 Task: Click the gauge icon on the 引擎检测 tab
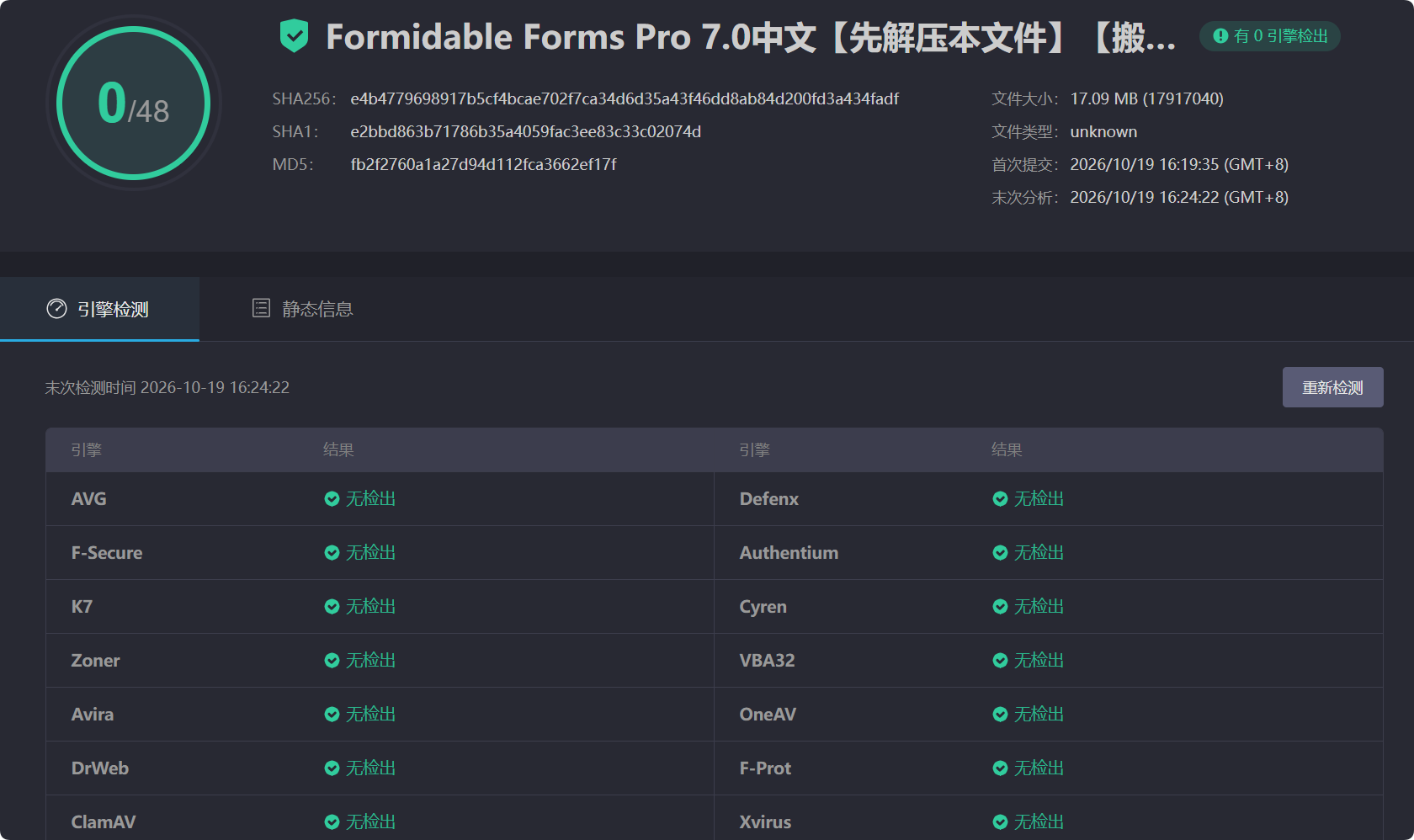point(56,309)
